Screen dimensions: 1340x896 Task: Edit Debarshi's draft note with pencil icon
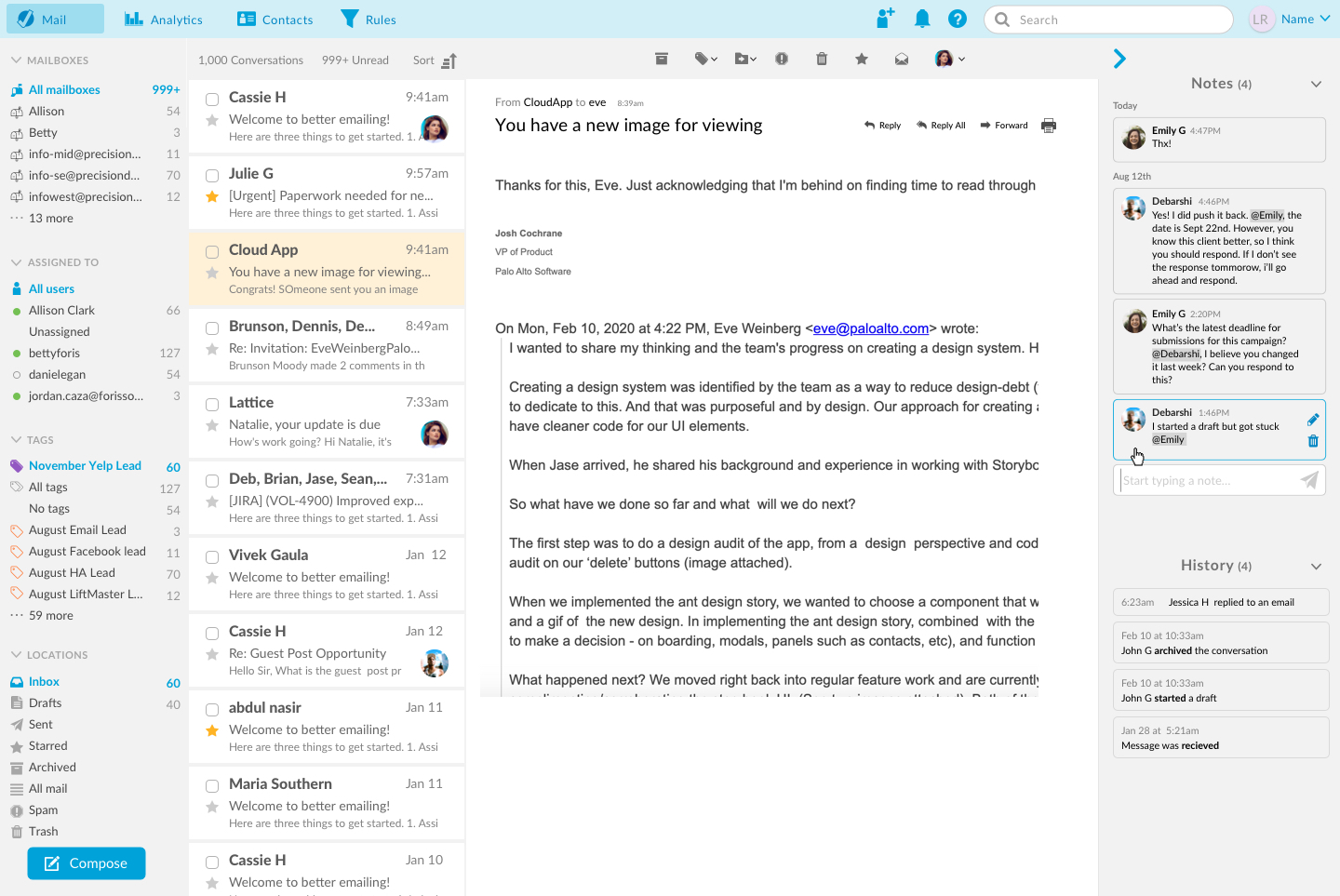click(1313, 420)
